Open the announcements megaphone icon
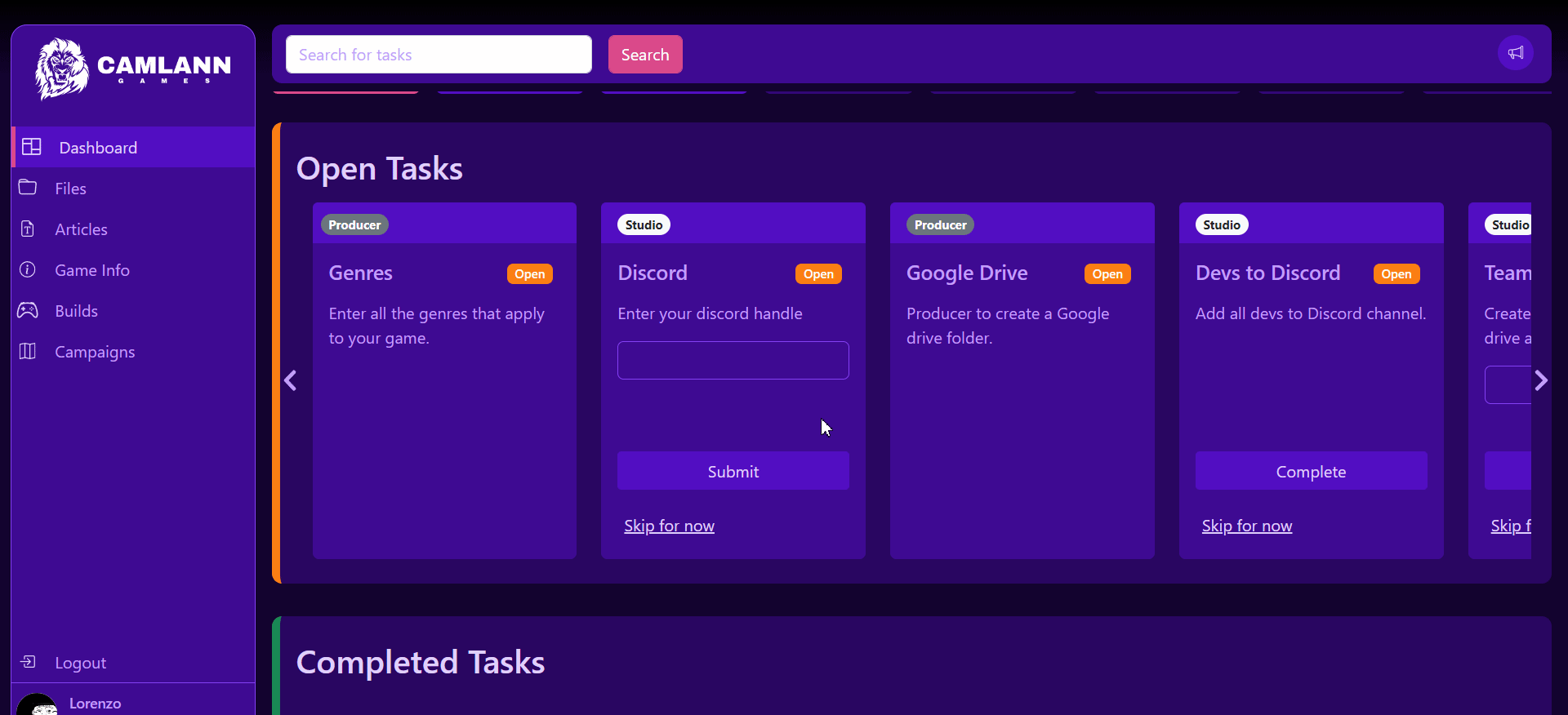Viewport: 1568px width, 715px height. pyautogui.click(x=1516, y=53)
